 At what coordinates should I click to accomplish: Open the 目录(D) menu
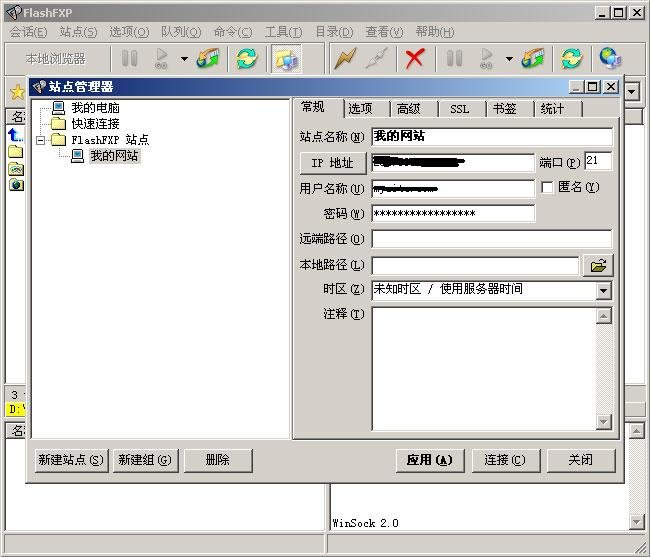click(334, 32)
